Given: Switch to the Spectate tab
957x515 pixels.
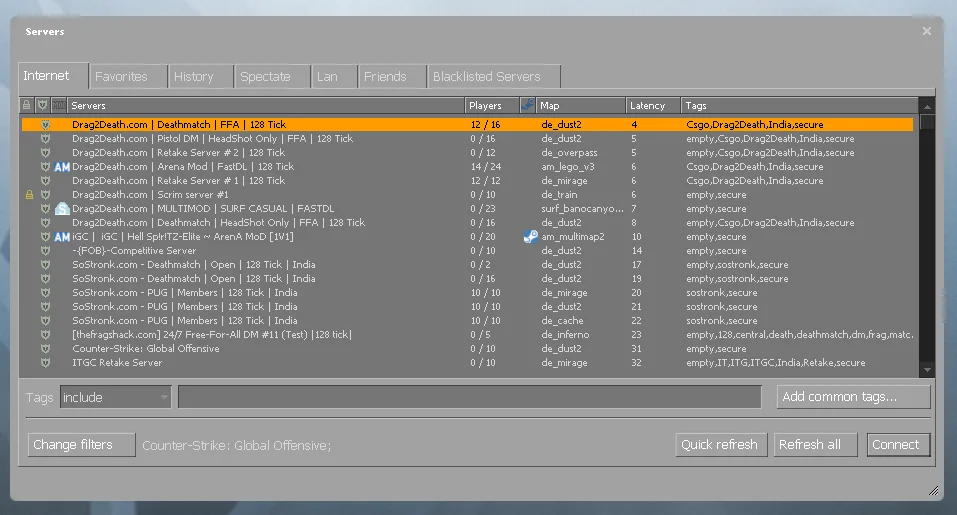Looking at the screenshot, I should coord(272,76).
